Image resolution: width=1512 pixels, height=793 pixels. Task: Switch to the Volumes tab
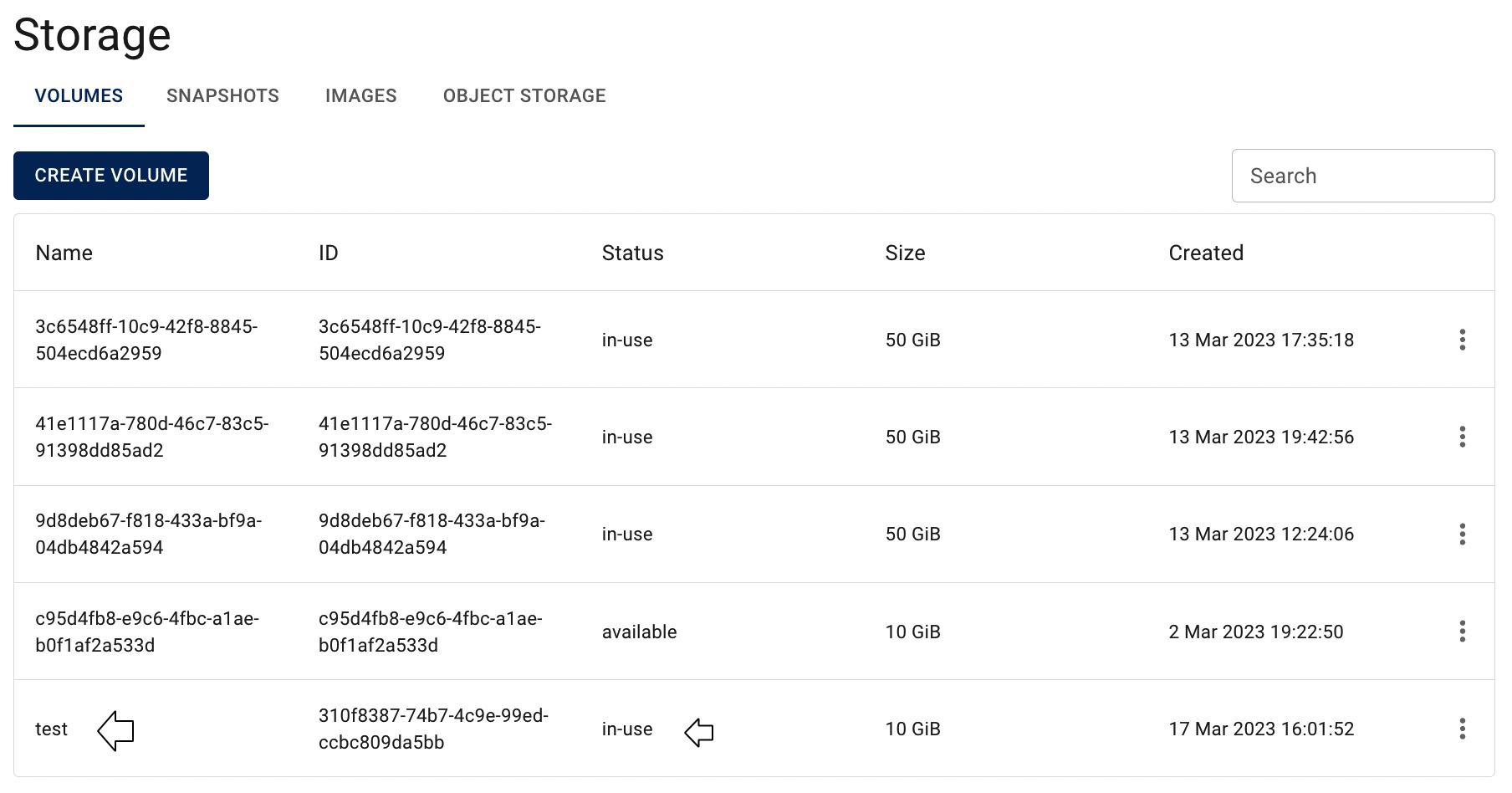tap(79, 96)
